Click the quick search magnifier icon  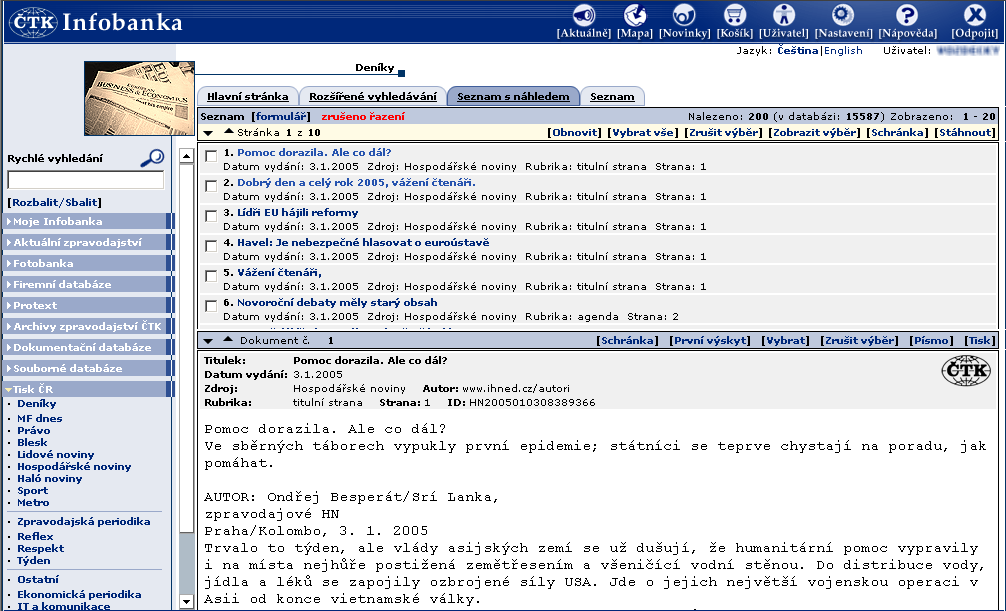[x=152, y=157]
